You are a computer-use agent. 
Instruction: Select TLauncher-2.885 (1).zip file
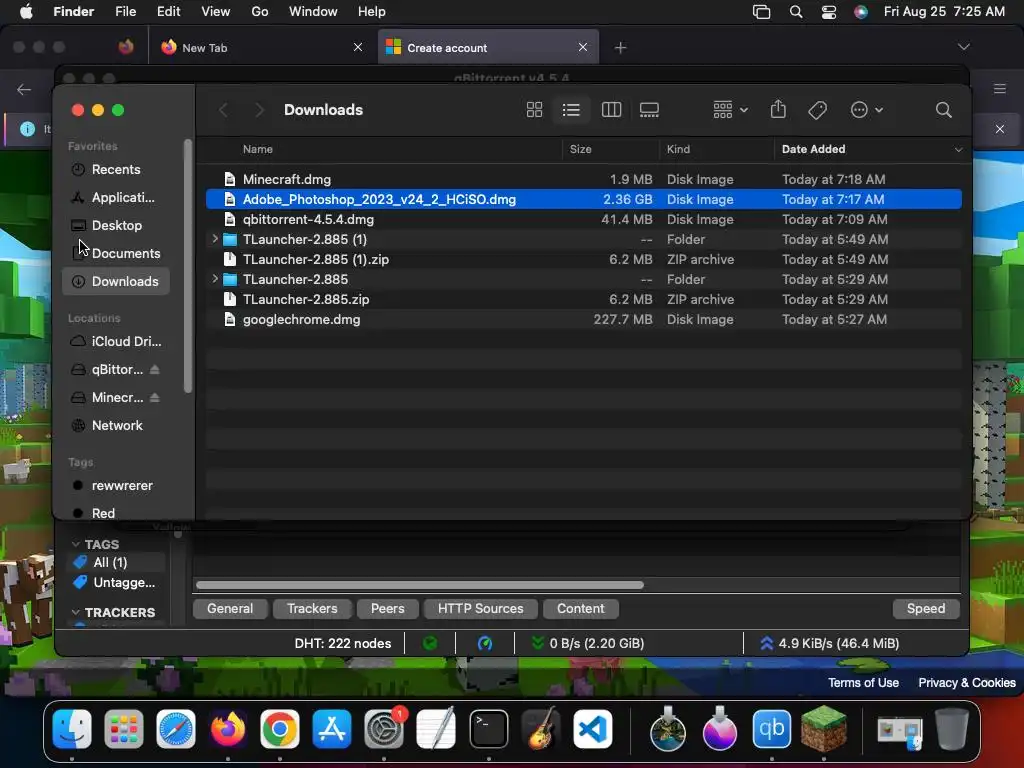(x=583, y=259)
